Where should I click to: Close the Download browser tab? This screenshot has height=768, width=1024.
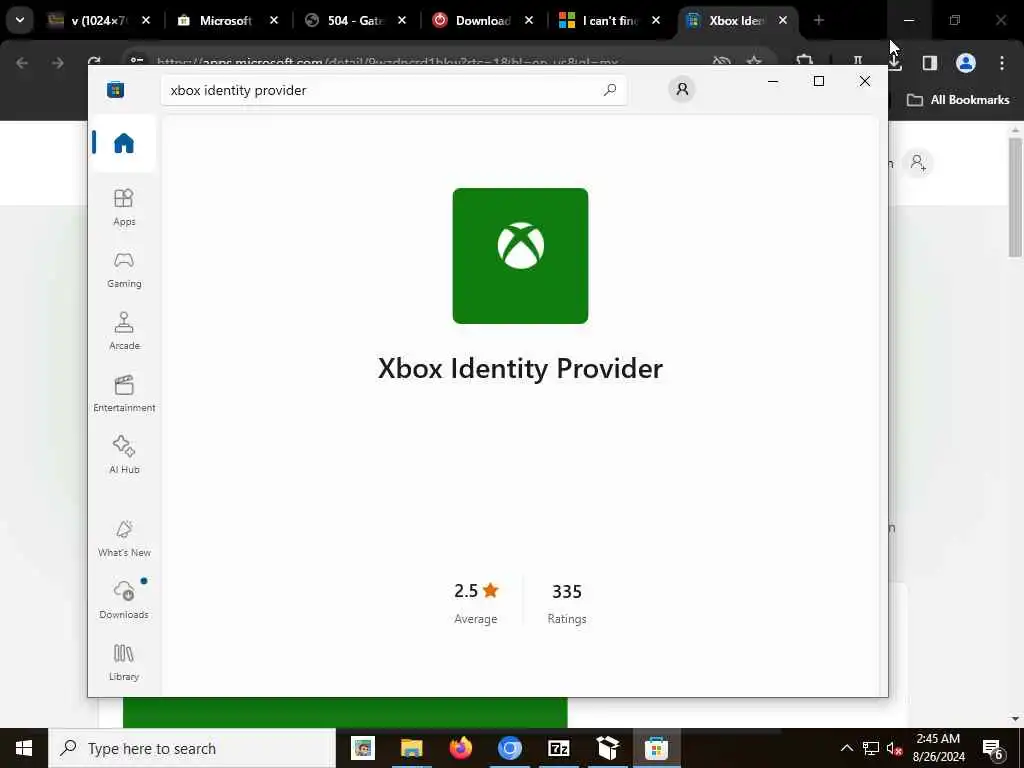tap(529, 20)
